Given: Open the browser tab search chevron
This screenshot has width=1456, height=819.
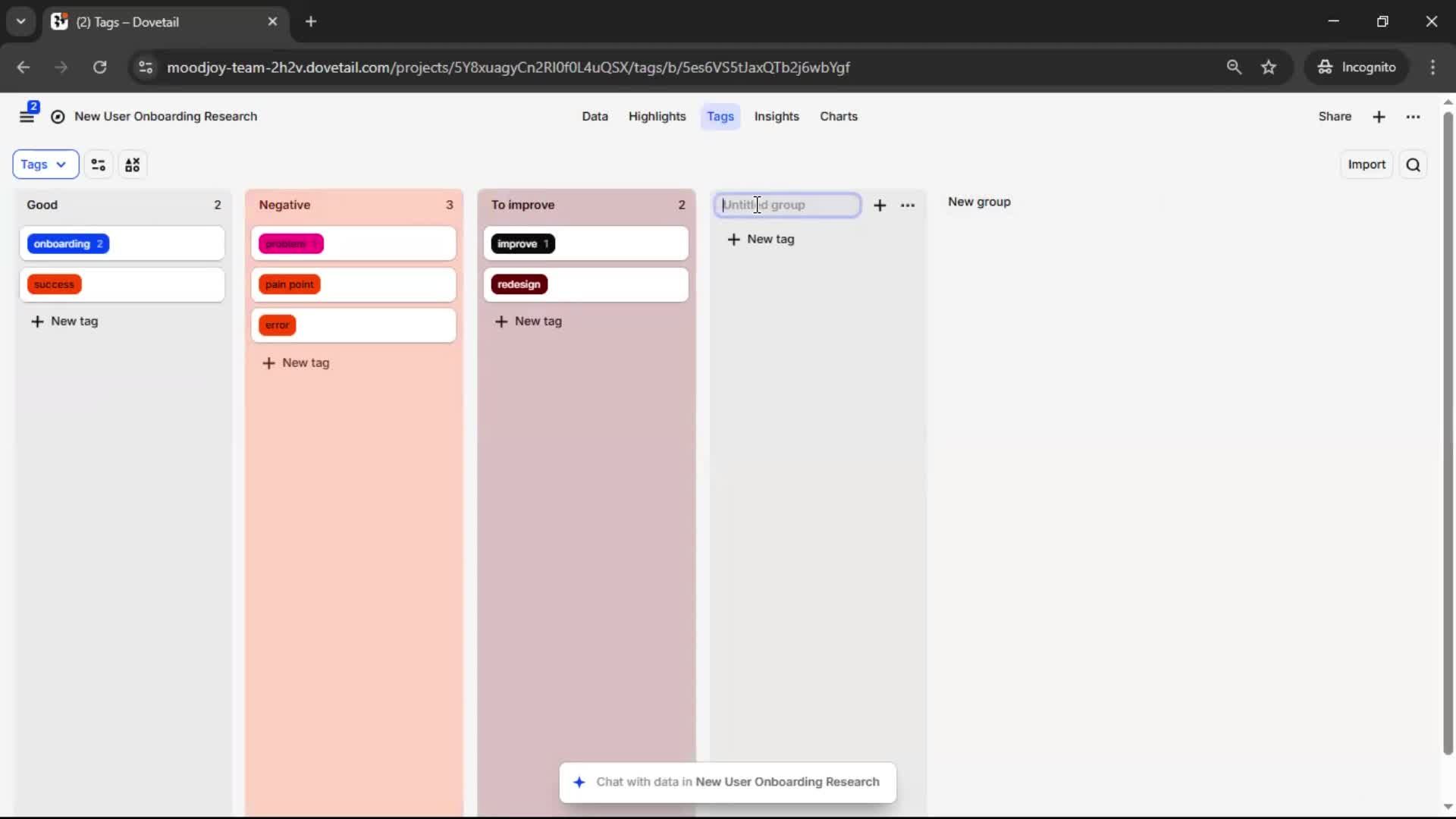Looking at the screenshot, I should pos(20,21).
